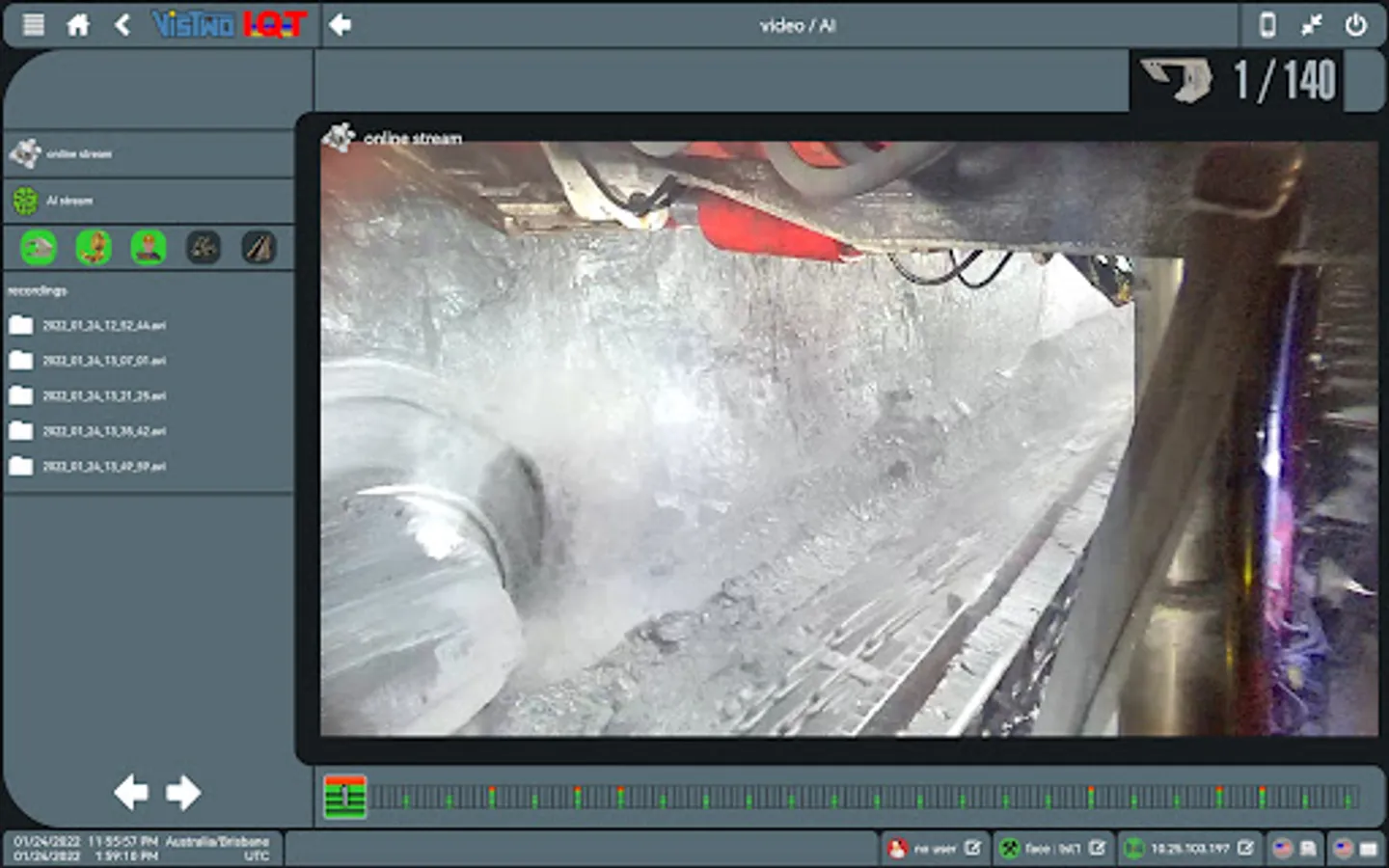The image size is (1389, 868).
Task: Click the Vistwo IQ-T logo
Action: pos(230,24)
